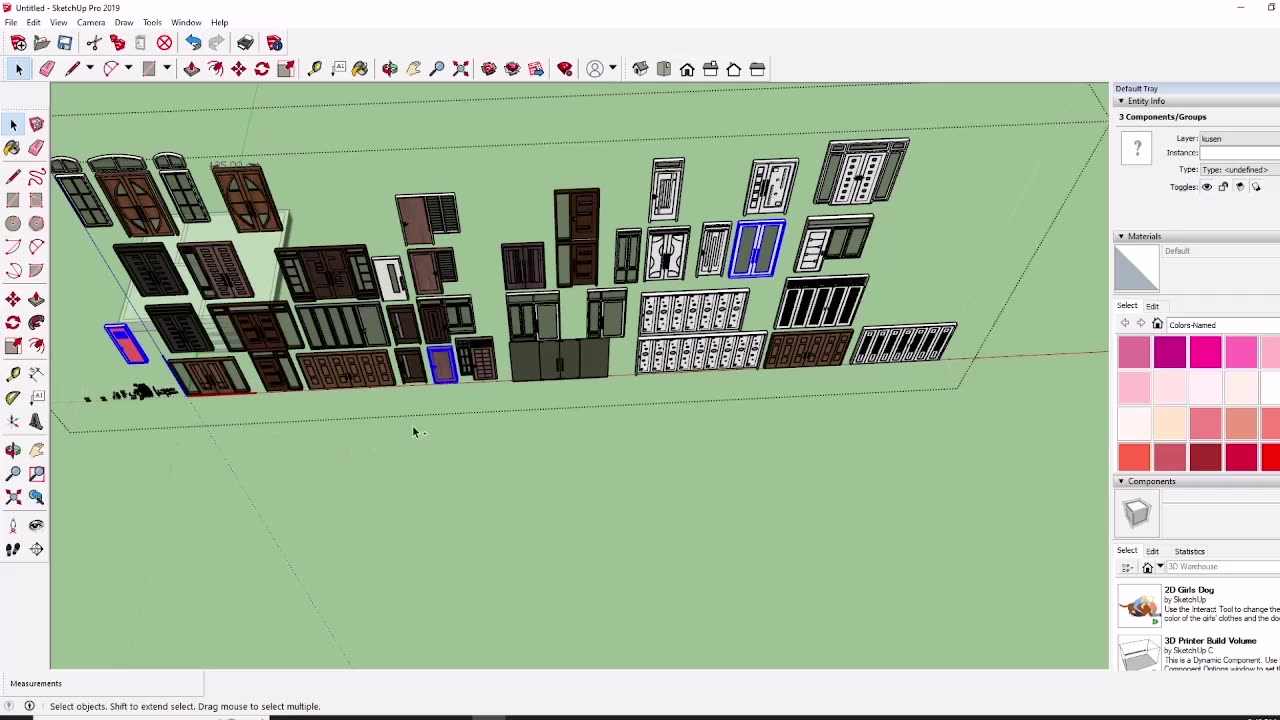The height and width of the screenshot is (720, 1280).
Task: Collapse the Entity Info panel
Action: click(x=1121, y=101)
